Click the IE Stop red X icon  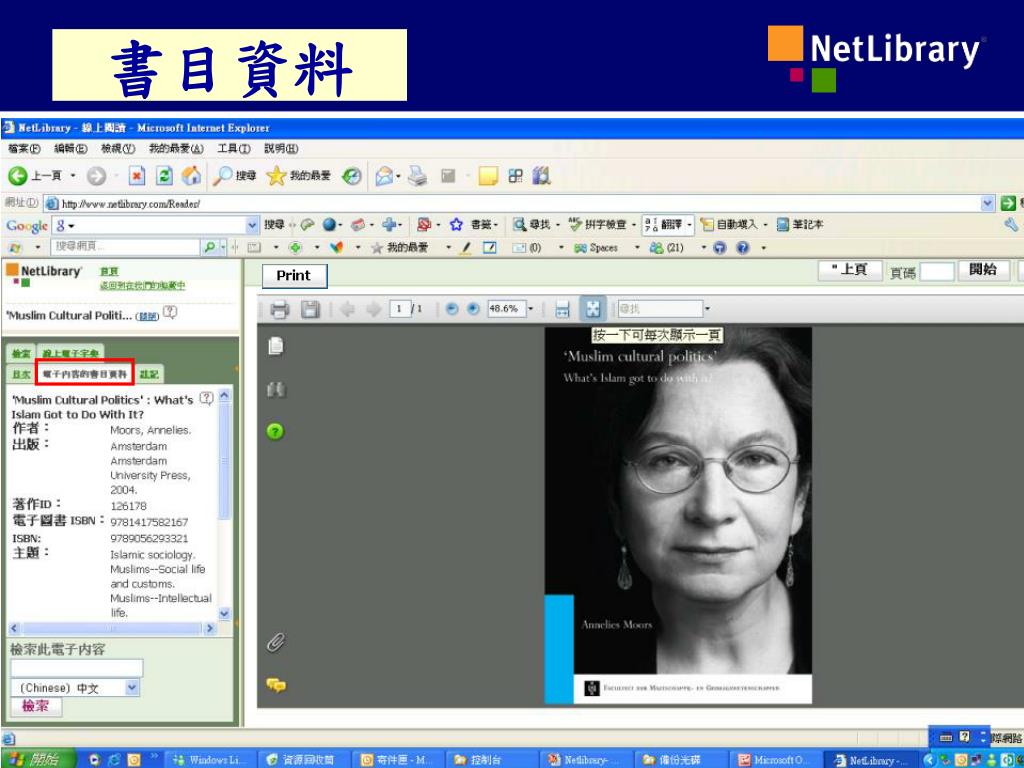136,176
